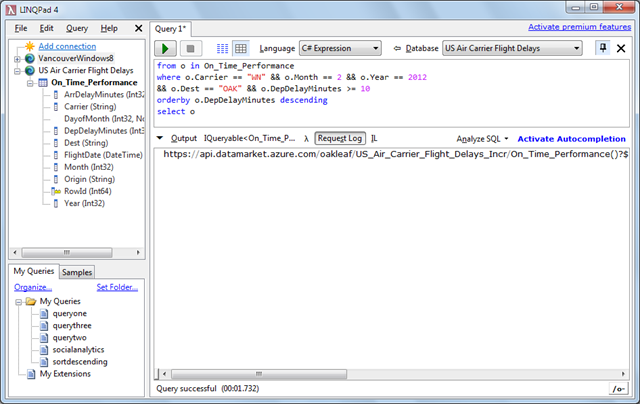
Task: Click the Activate premium features link
Action: pyautogui.click(x=579, y=27)
